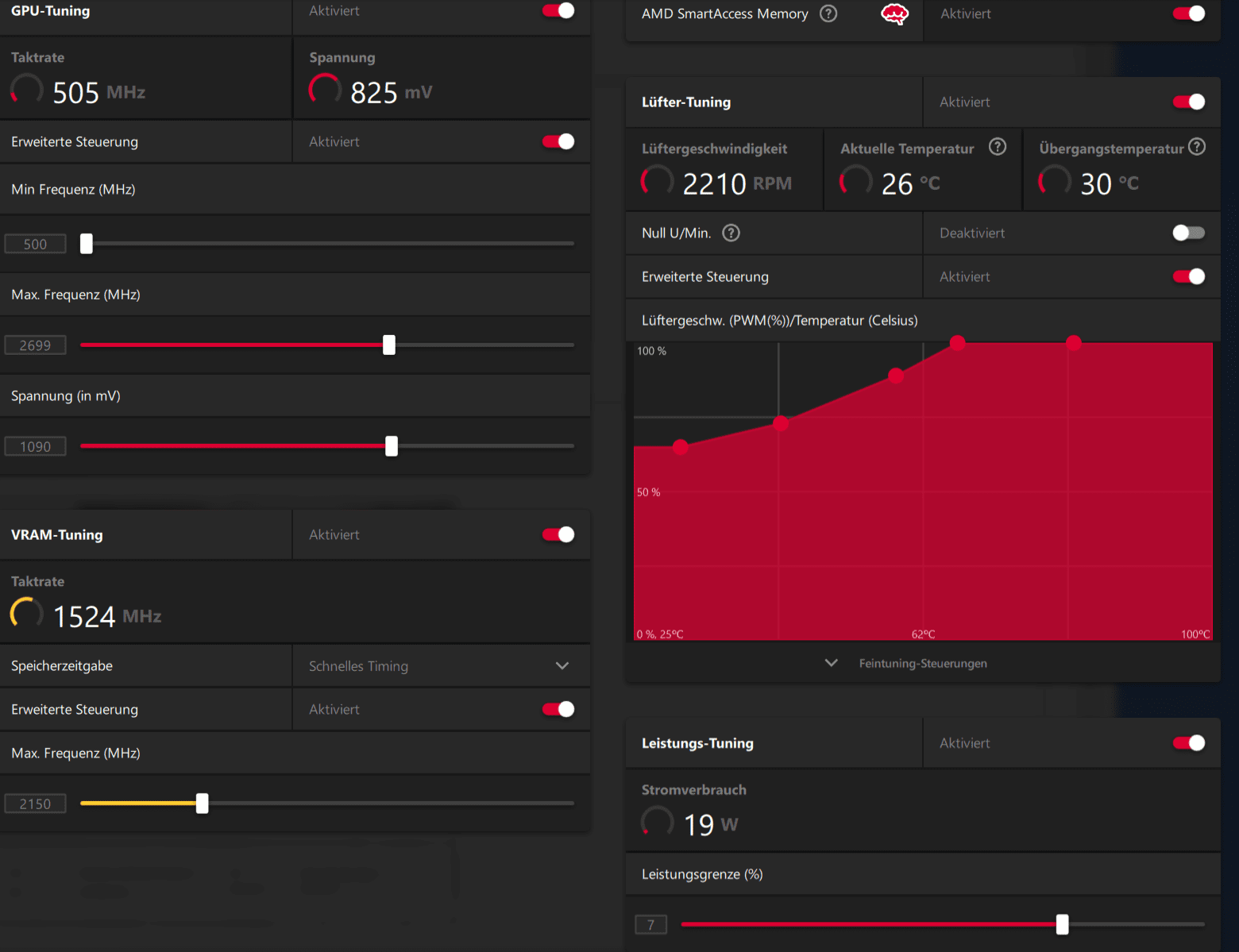1239x952 pixels.
Task: Click the Aktuelle Temperatur gauge dial
Action: (856, 182)
